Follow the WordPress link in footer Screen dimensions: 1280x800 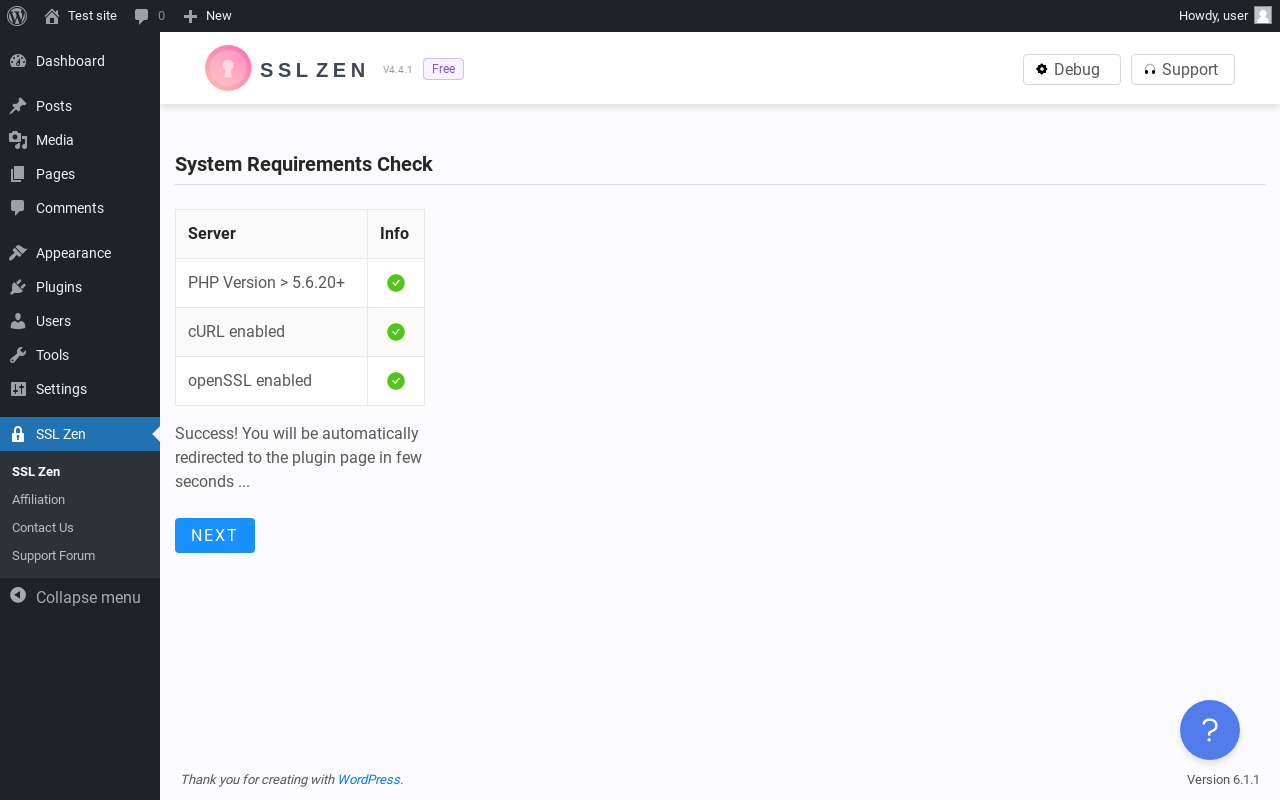(x=369, y=779)
